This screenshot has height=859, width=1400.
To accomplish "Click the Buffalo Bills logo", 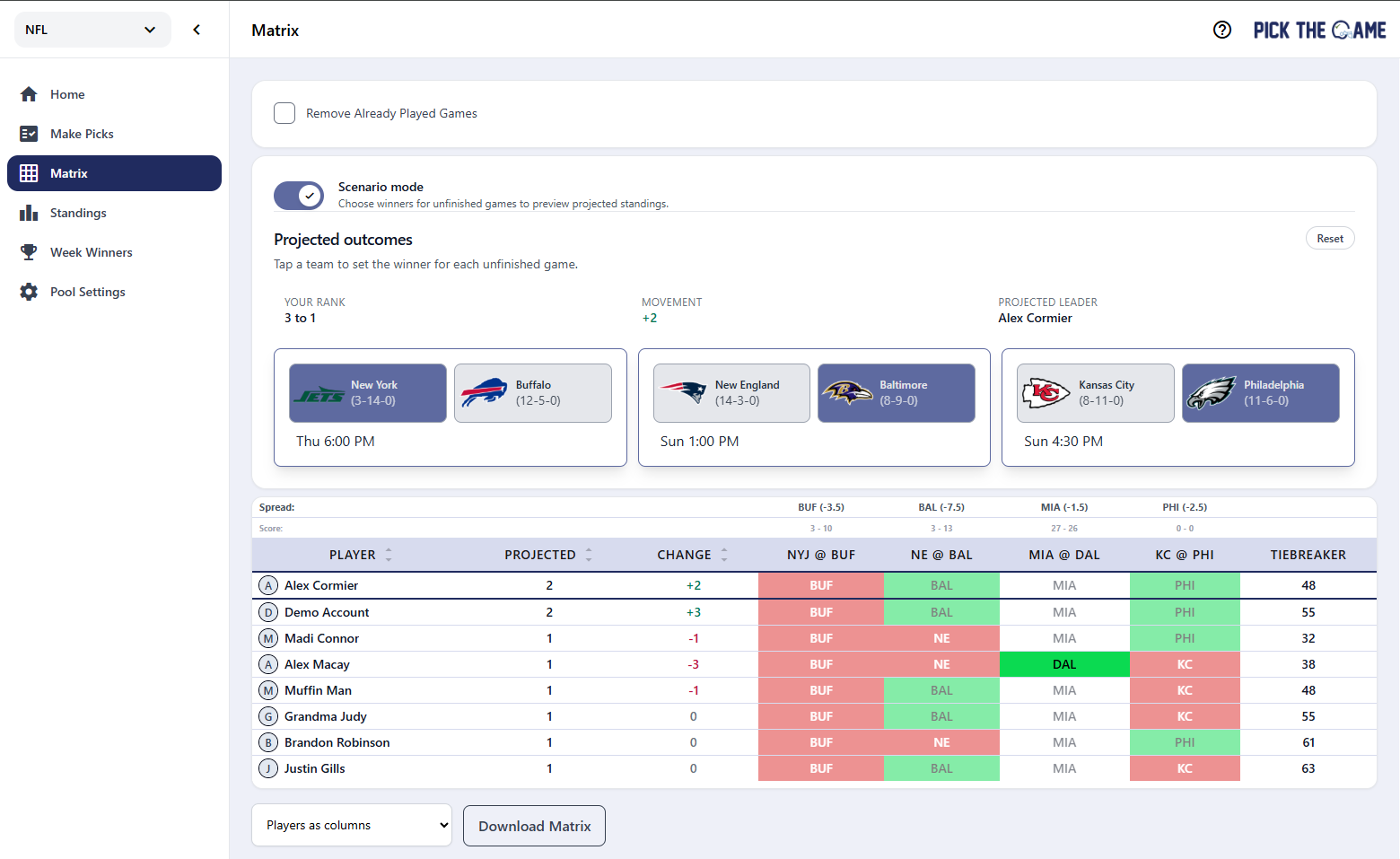I will coord(484,393).
